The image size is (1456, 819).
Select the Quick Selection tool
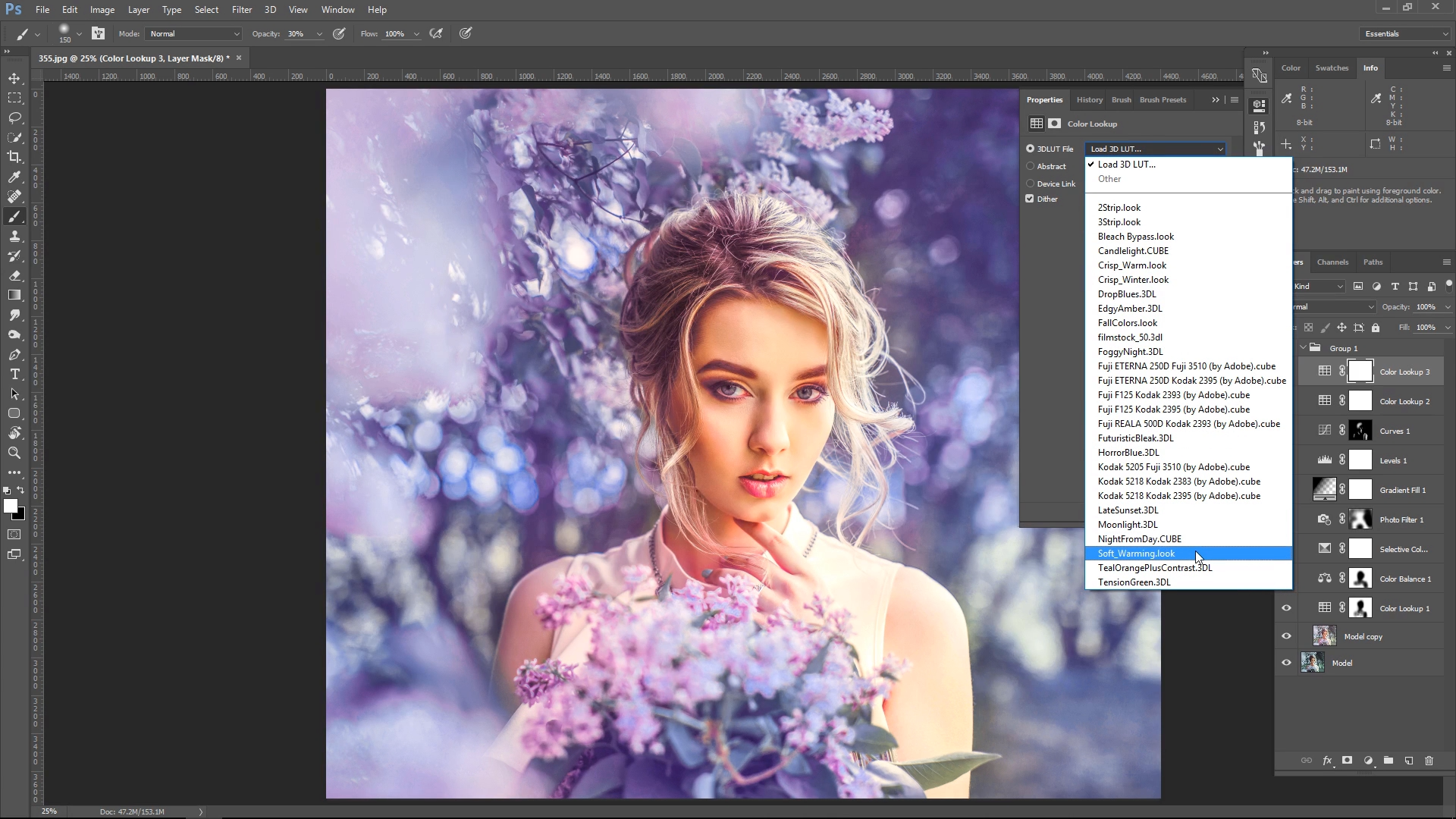14,138
